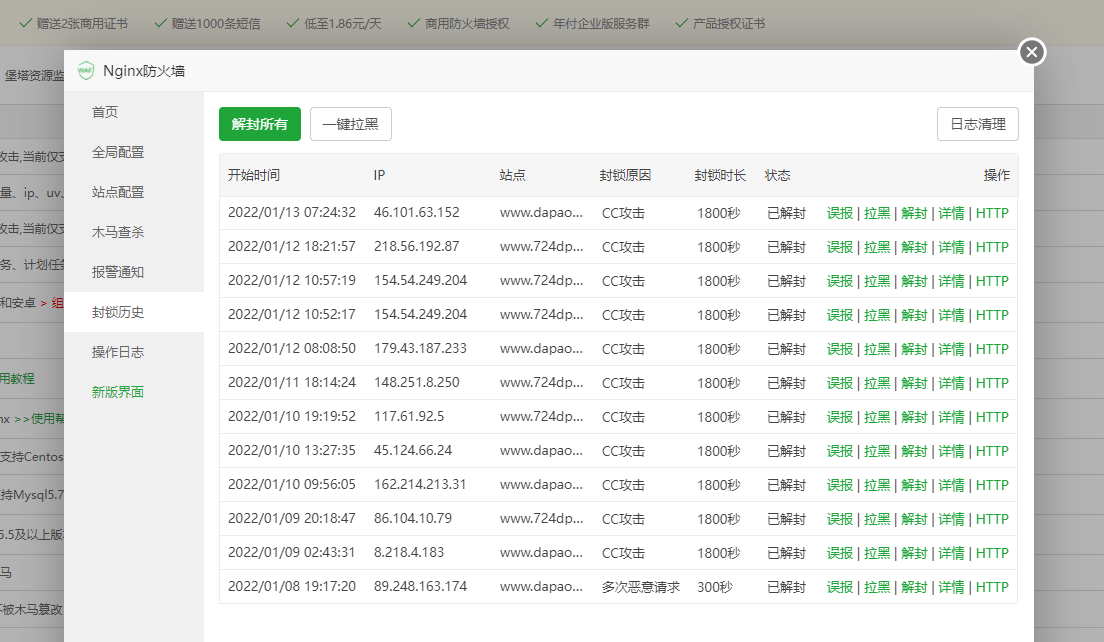Click 误报 for IP 218.56.192.87
The width and height of the screenshot is (1104, 642).
[x=839, y=247]
